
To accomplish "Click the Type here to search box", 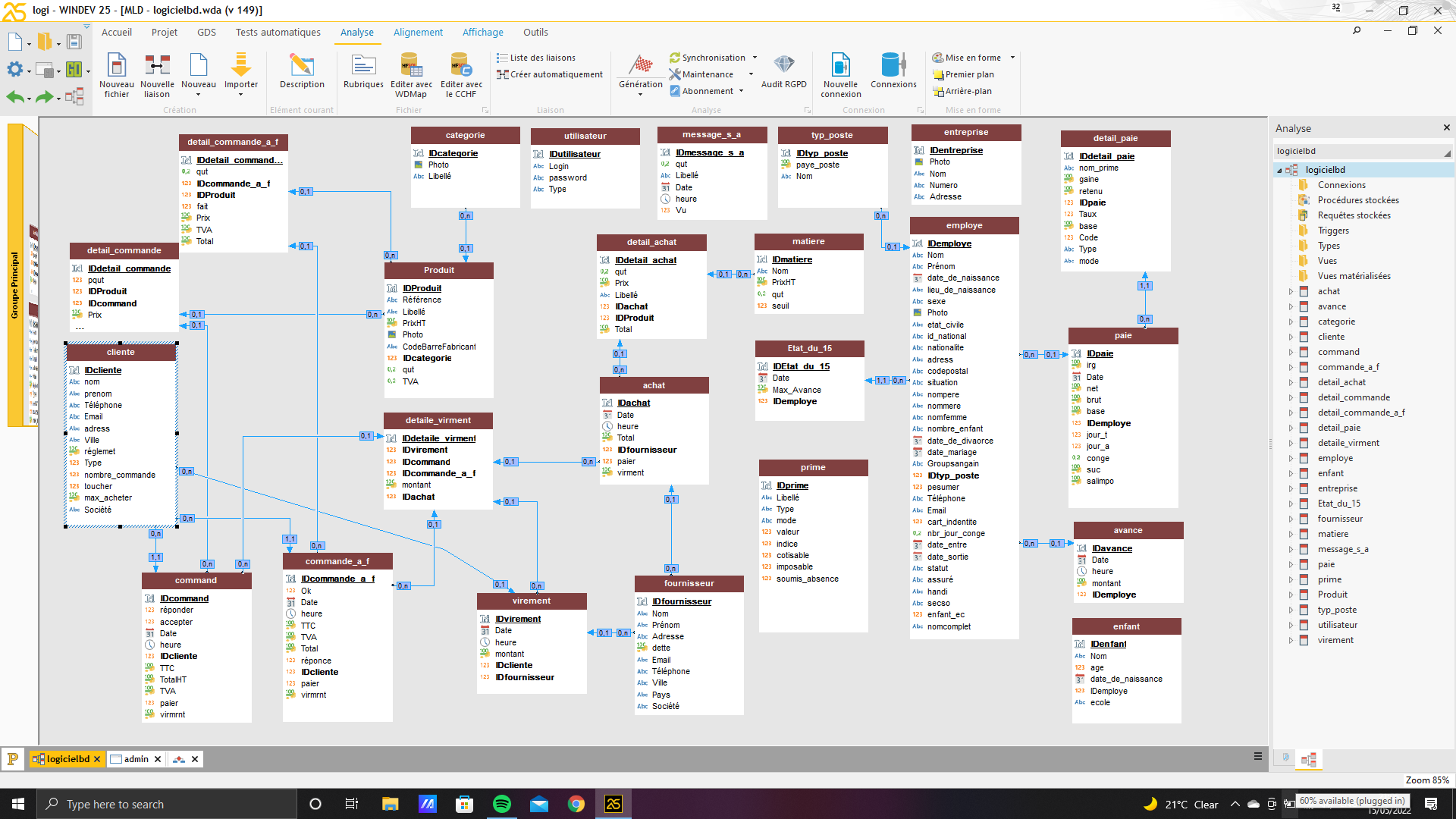I will click(x=166, y=804).
